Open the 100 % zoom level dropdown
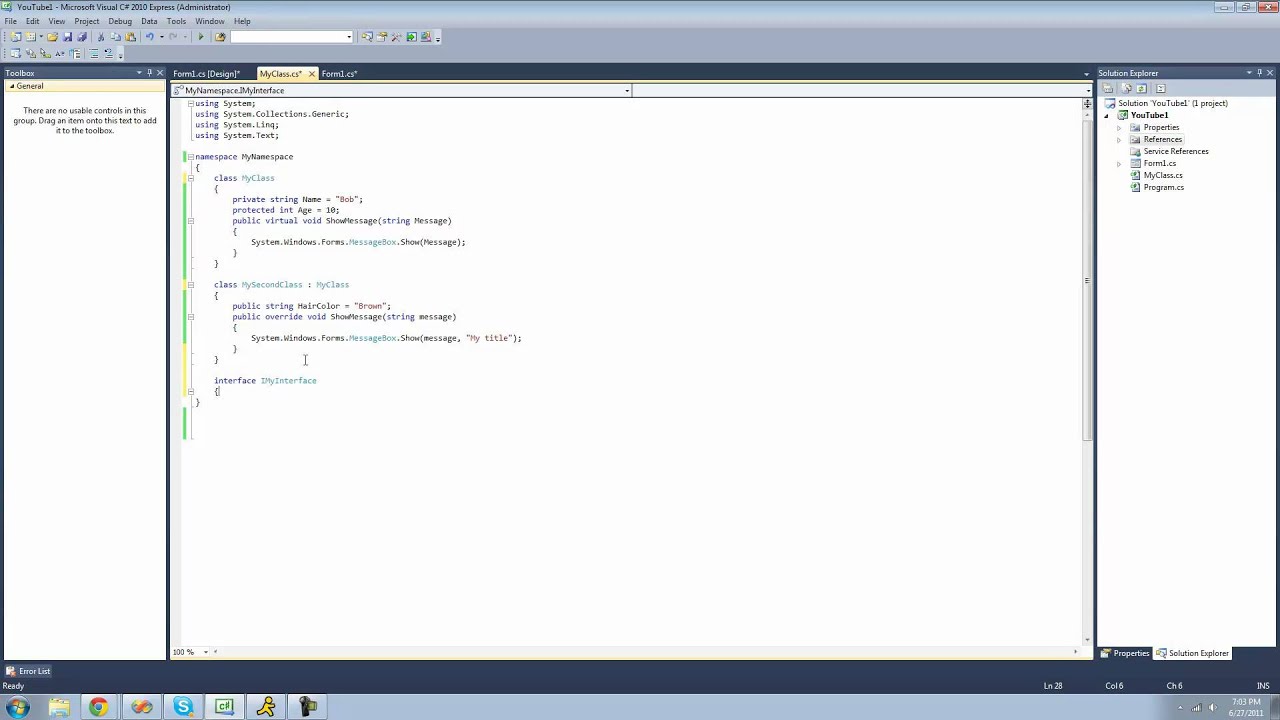 click(206, 652)
